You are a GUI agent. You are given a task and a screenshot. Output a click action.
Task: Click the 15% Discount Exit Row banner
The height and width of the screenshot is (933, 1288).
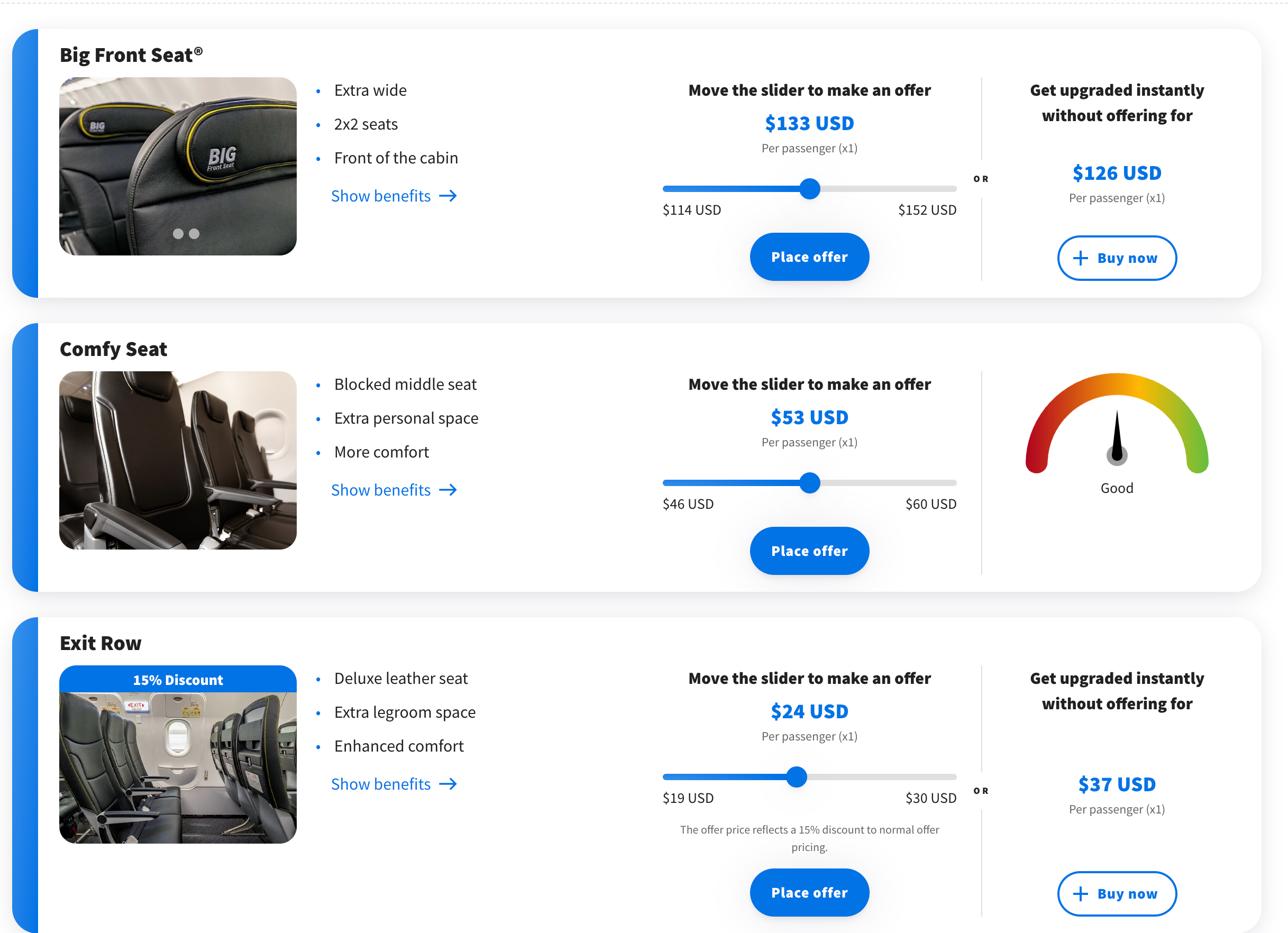click(x=178, y=680)
